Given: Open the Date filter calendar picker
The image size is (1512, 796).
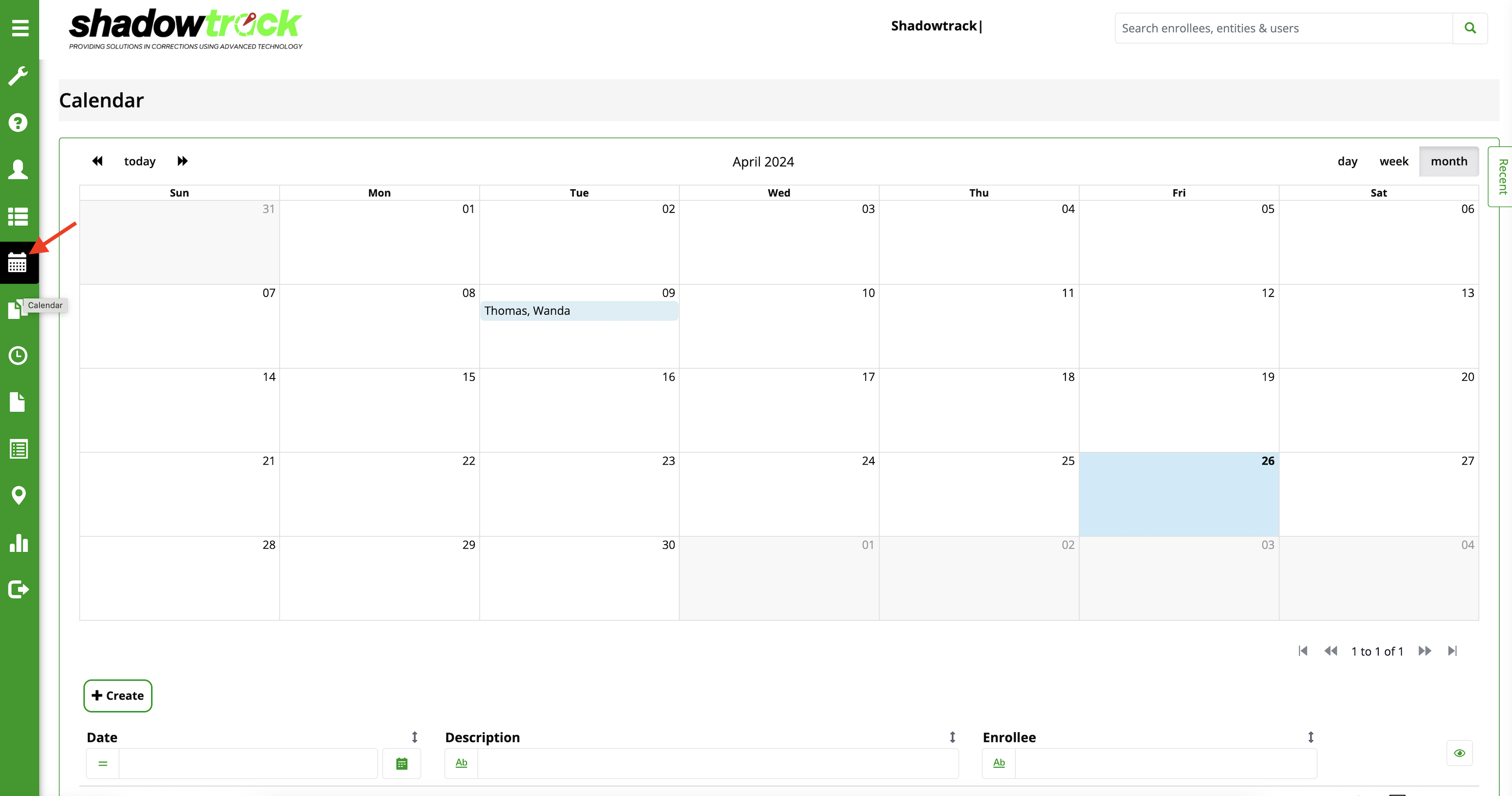Looking at the screenshot, I should click(401, 763).
